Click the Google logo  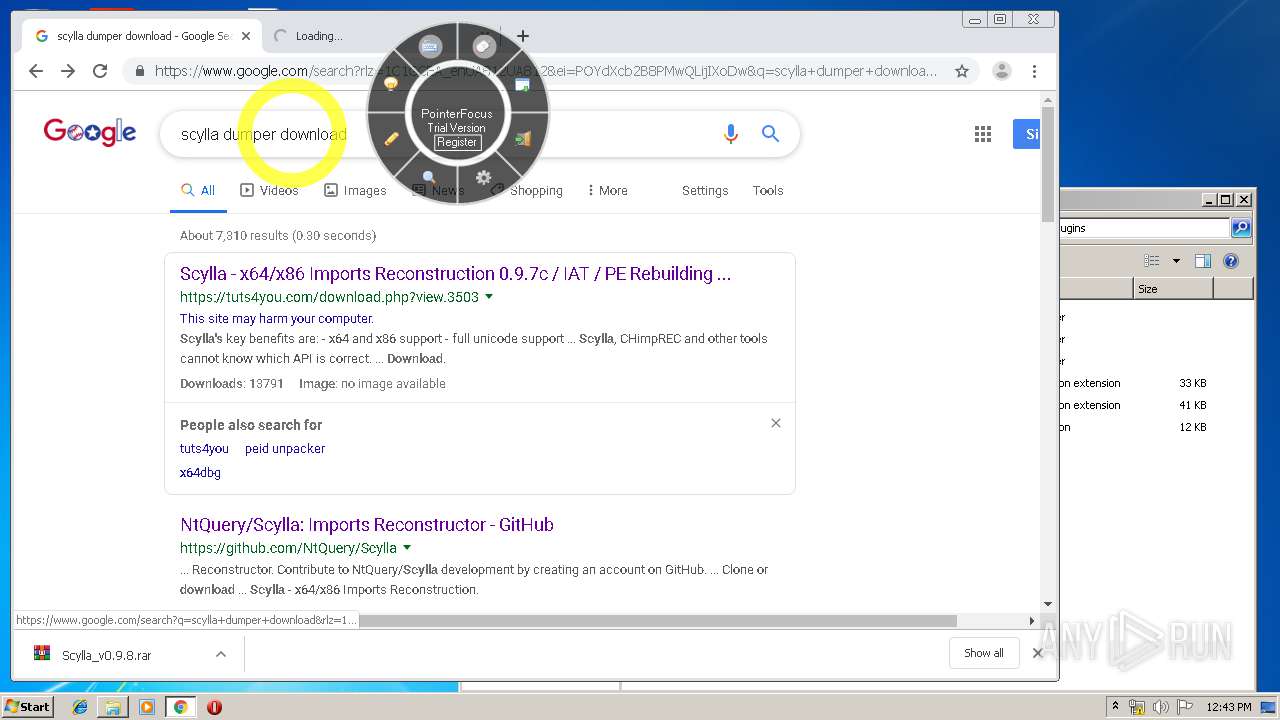coord(90,132)
